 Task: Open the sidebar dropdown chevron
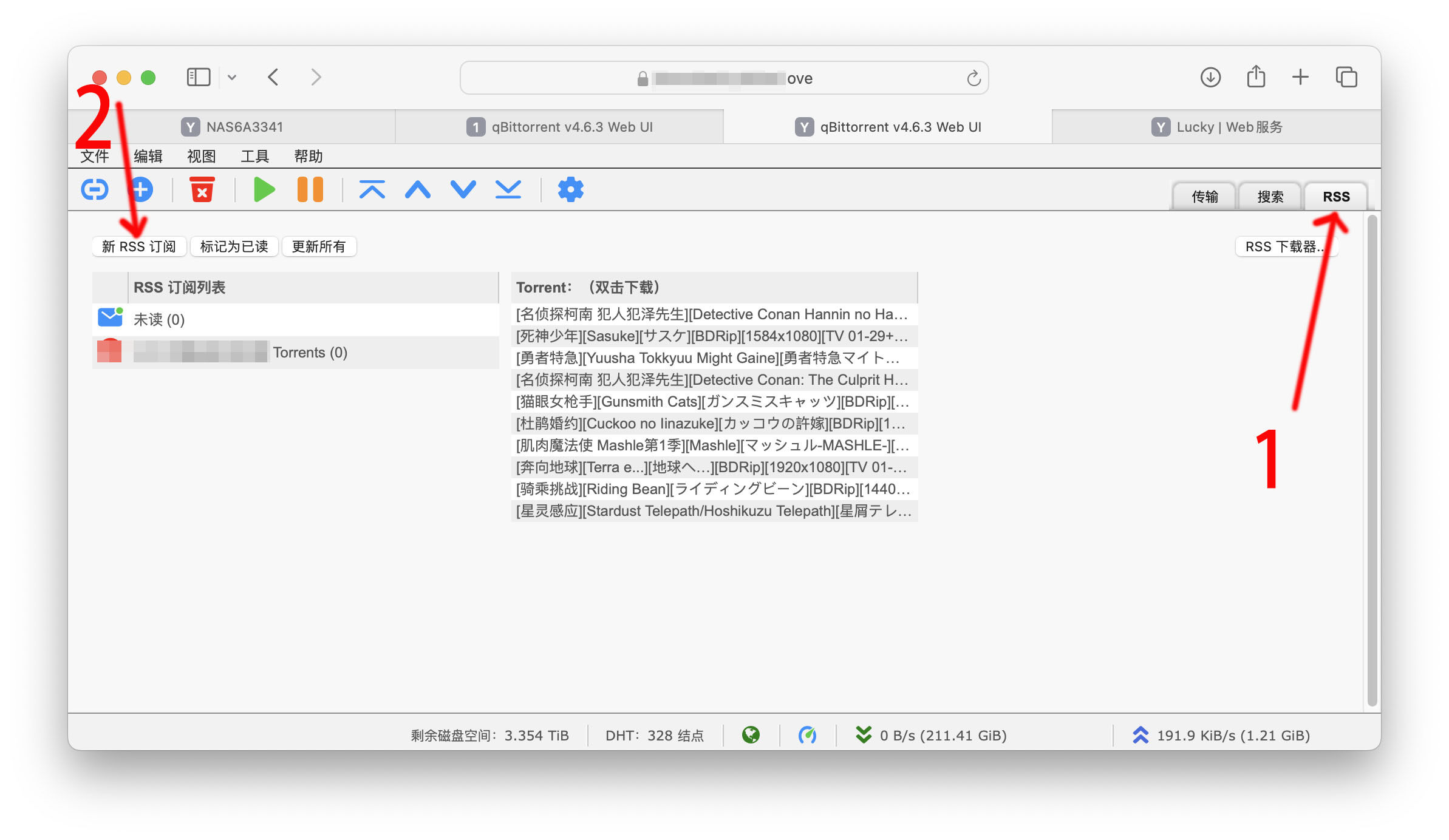tap(232, 77)
